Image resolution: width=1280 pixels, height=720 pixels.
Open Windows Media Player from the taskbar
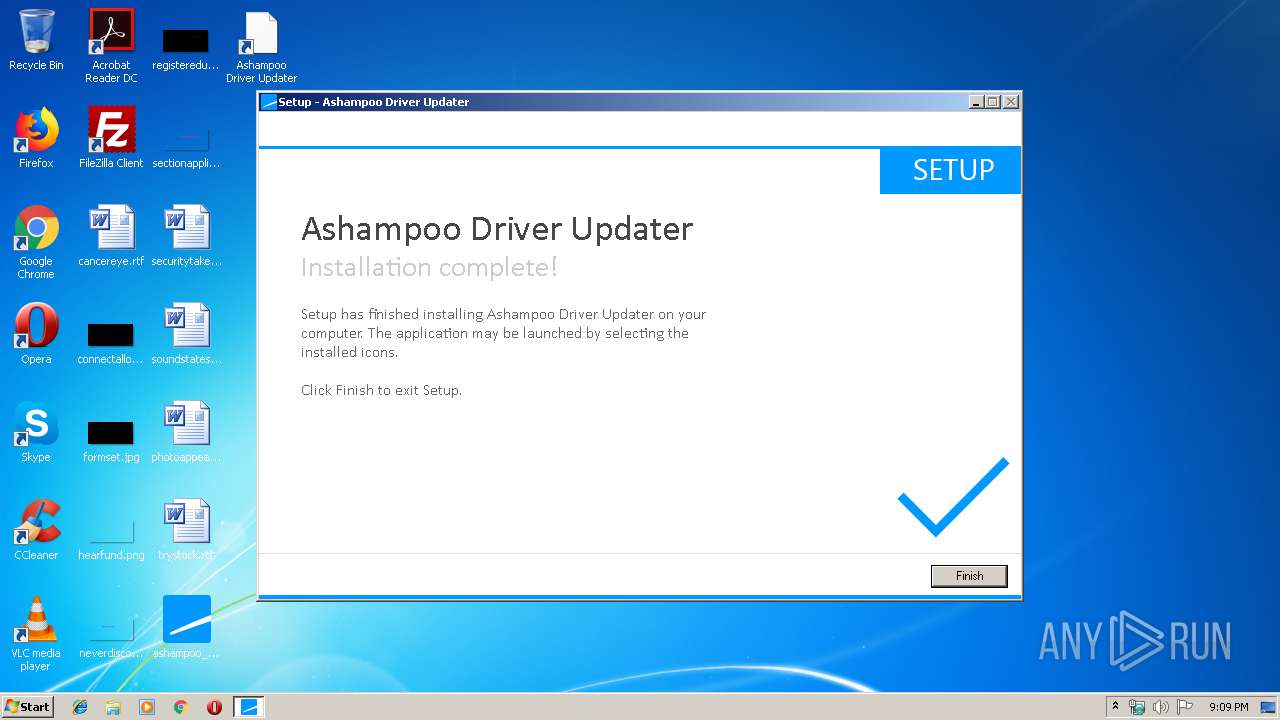147,707
